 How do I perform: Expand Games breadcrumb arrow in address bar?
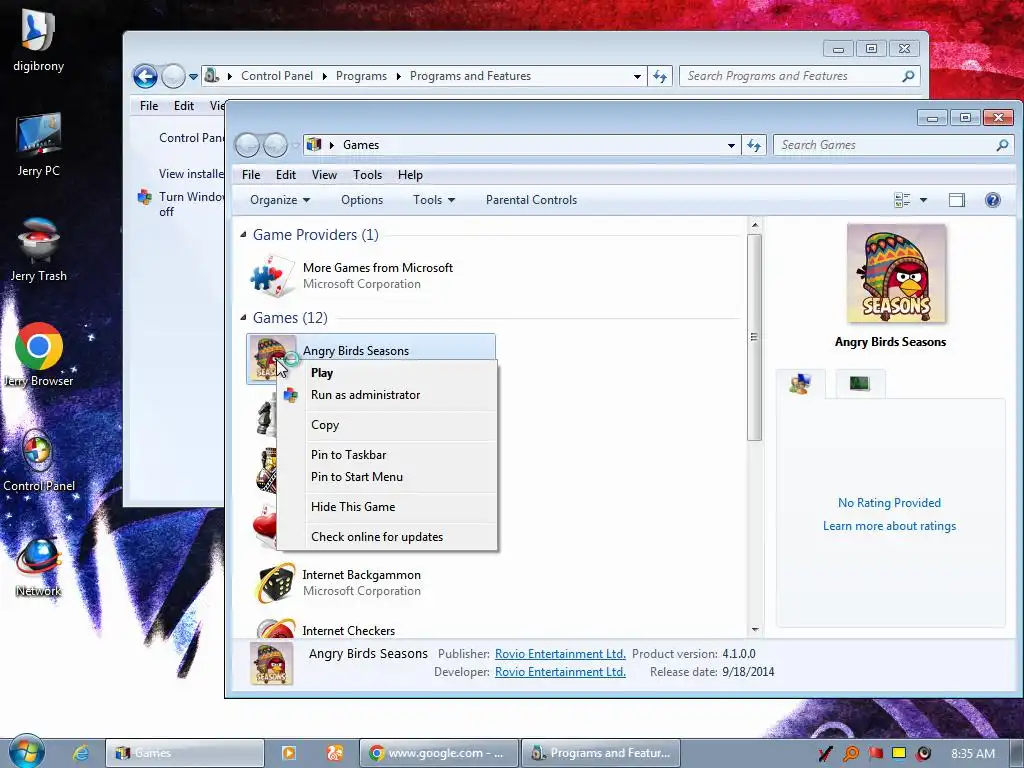pyautogui.click(x=331, y=145)
